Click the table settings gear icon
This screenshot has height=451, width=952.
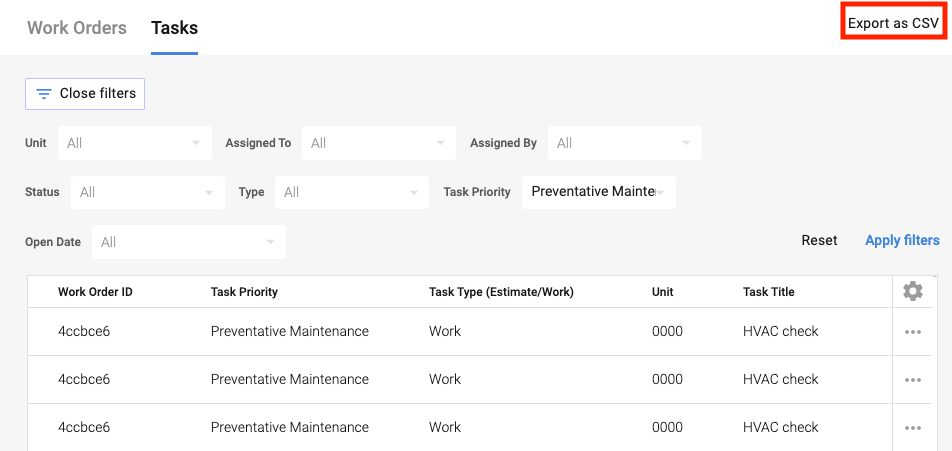912,291
